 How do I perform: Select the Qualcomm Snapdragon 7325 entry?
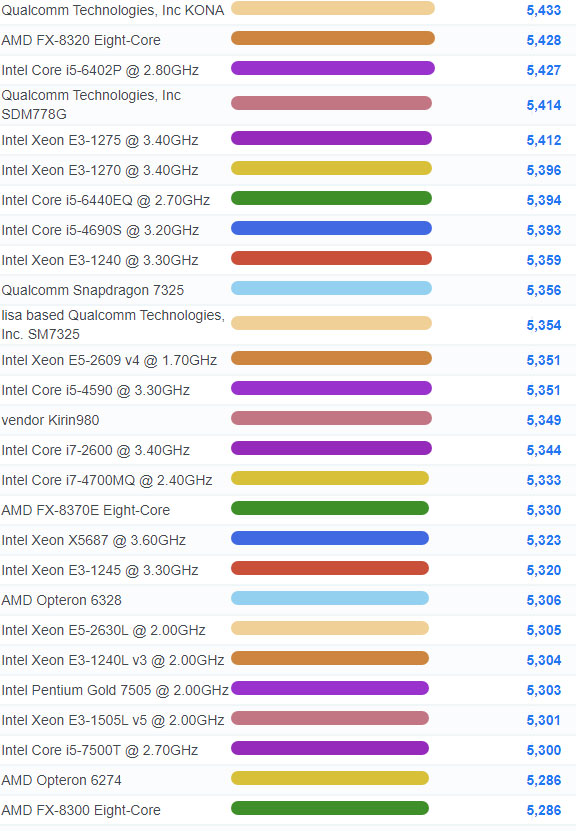click(93, 290)
